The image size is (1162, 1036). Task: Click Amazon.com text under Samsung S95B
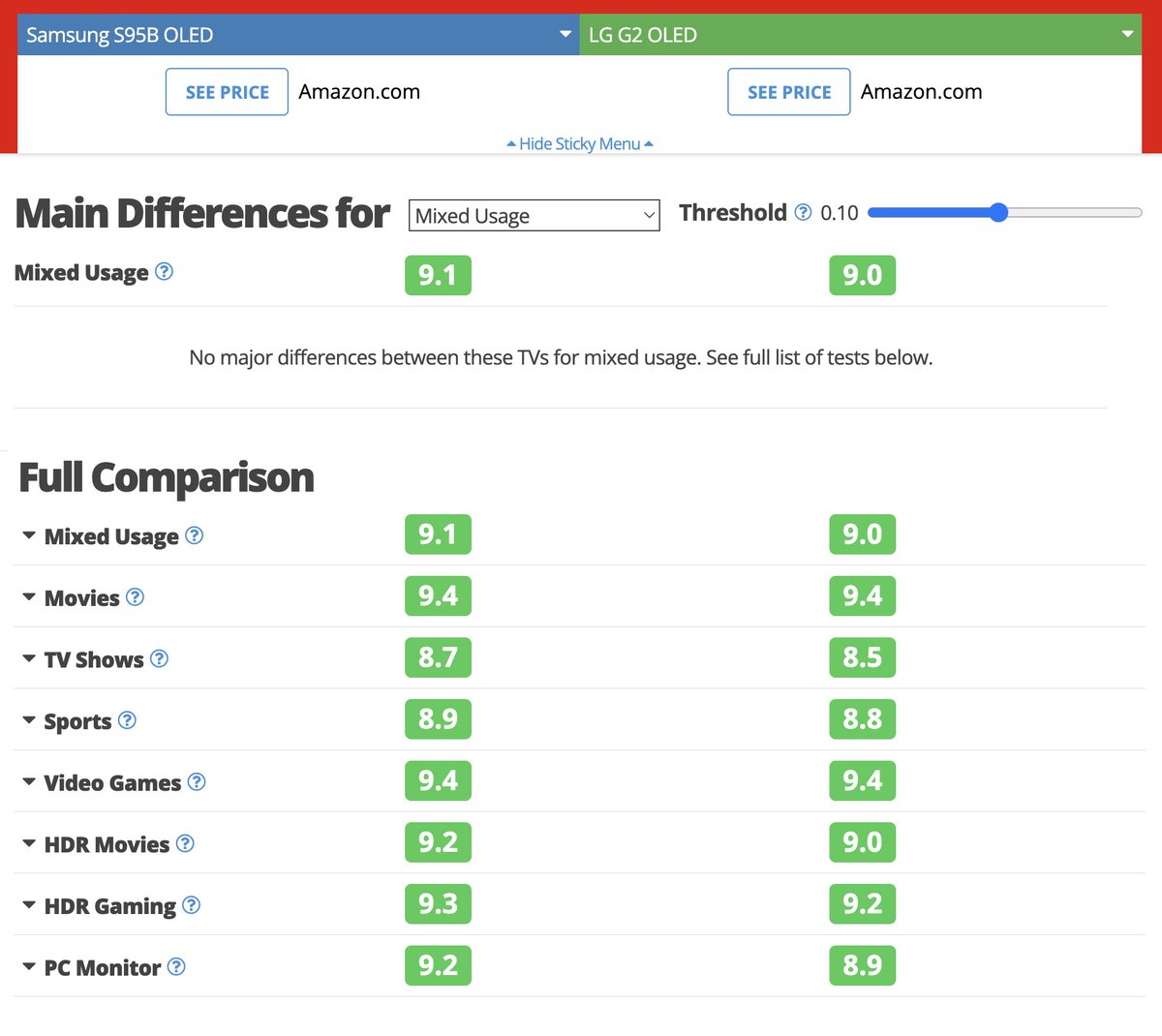point(359,92)
